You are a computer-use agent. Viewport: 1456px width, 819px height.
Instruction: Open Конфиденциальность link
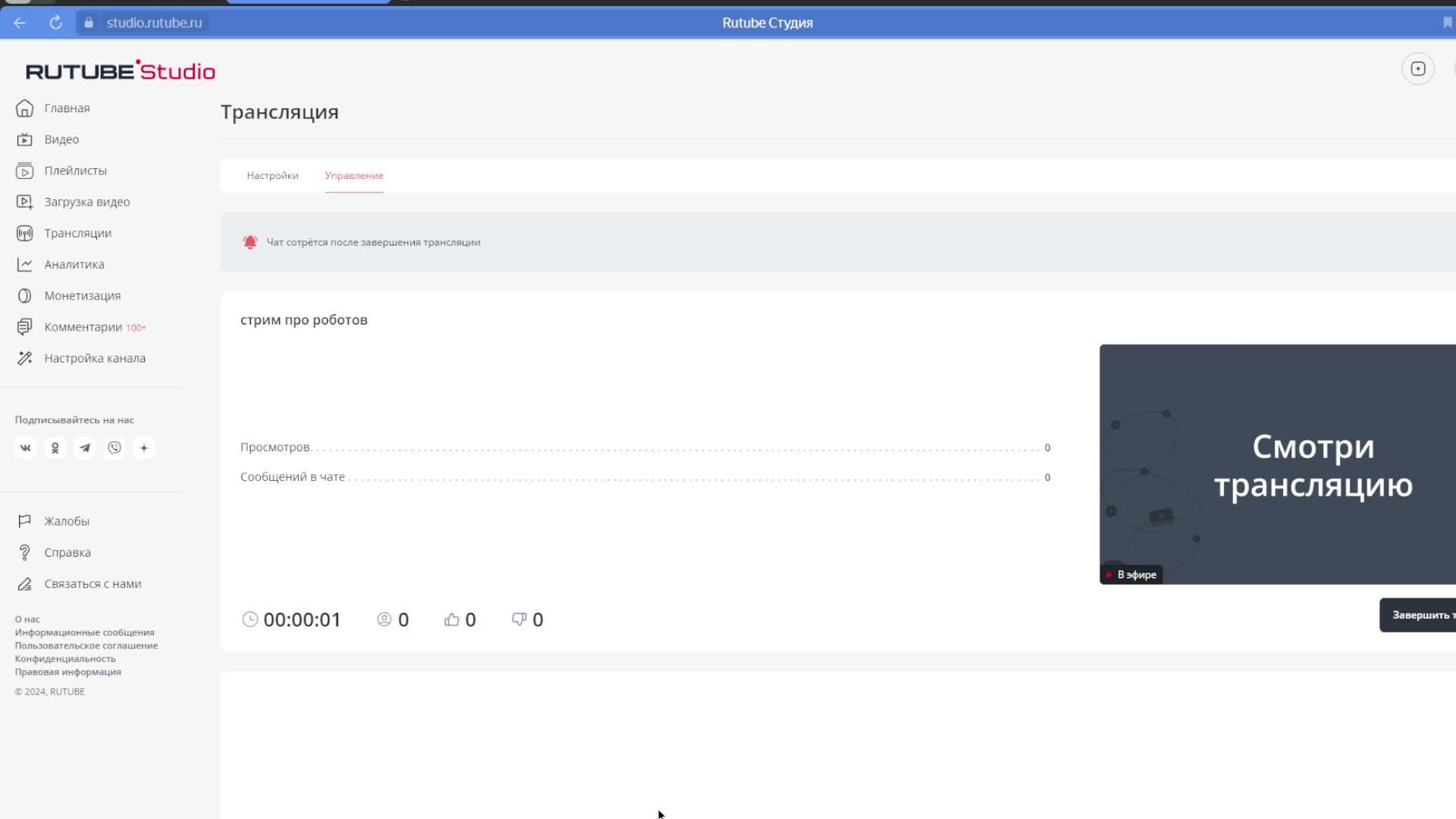tap(65, 659)
